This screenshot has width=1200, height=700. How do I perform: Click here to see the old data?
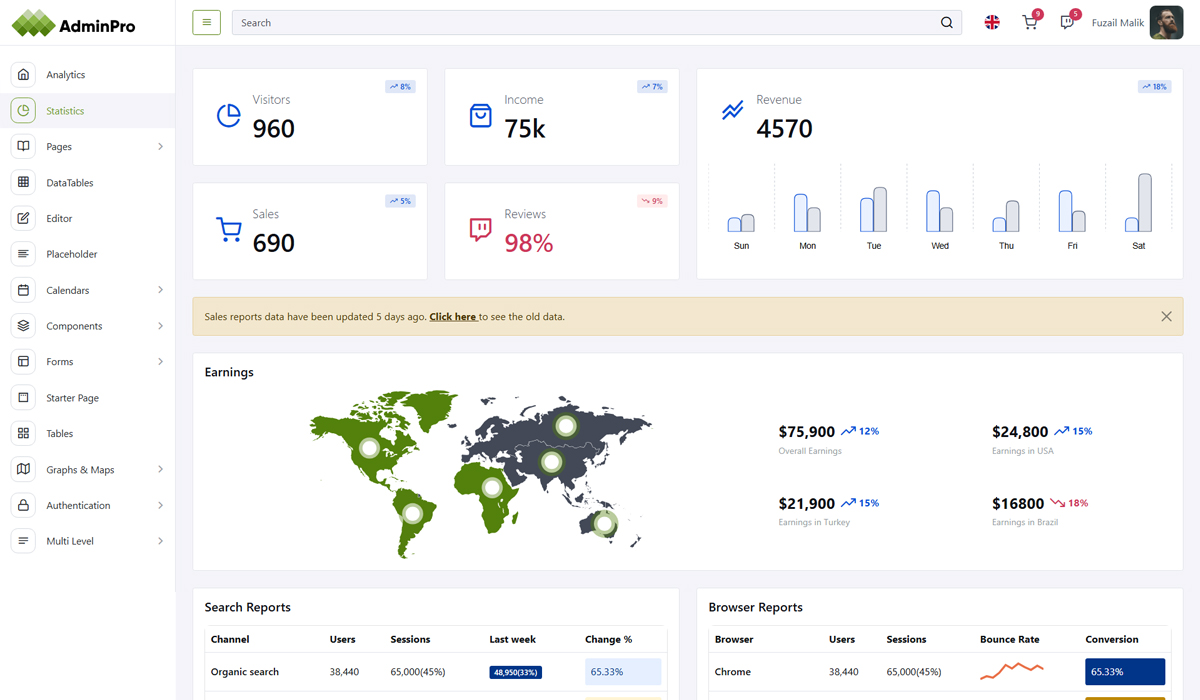452,316
